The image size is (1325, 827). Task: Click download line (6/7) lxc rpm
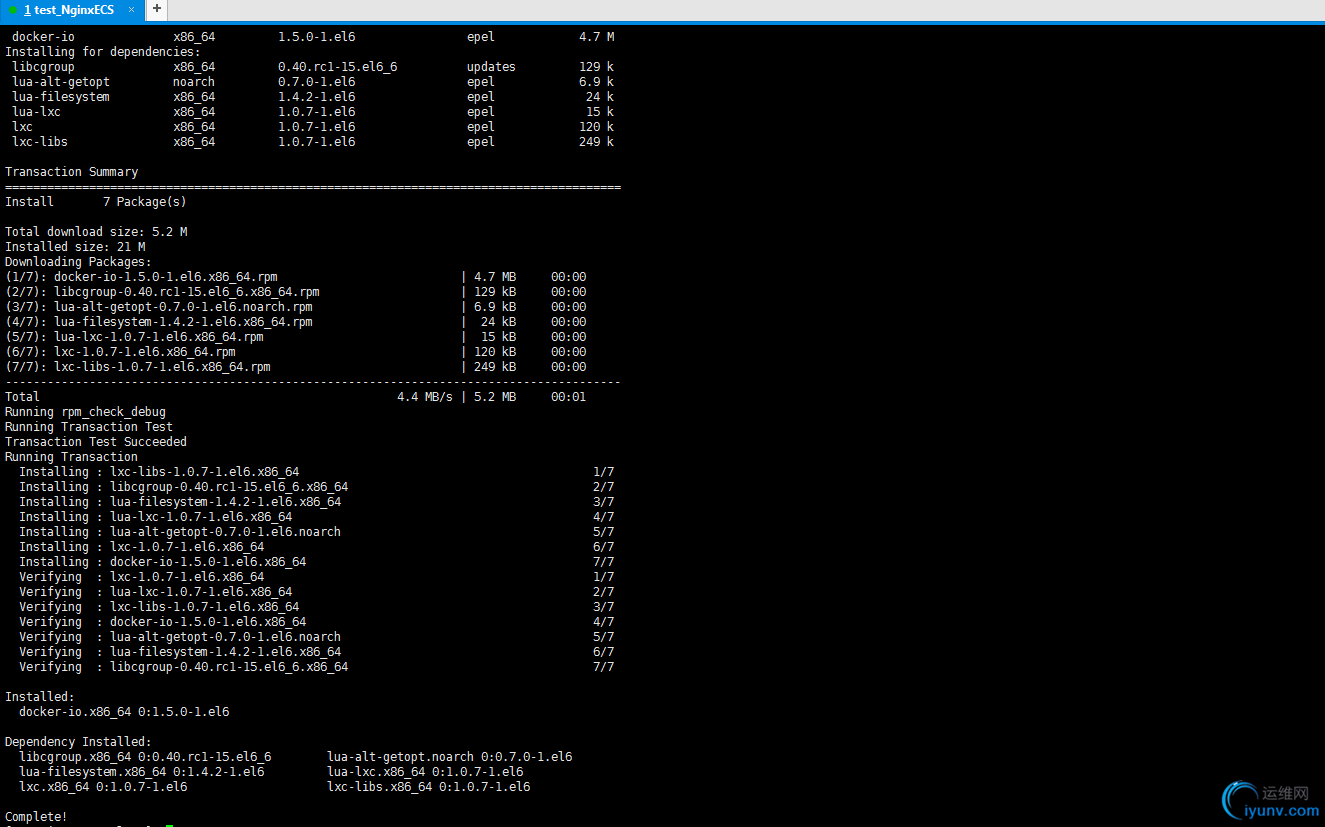(296, 352)
